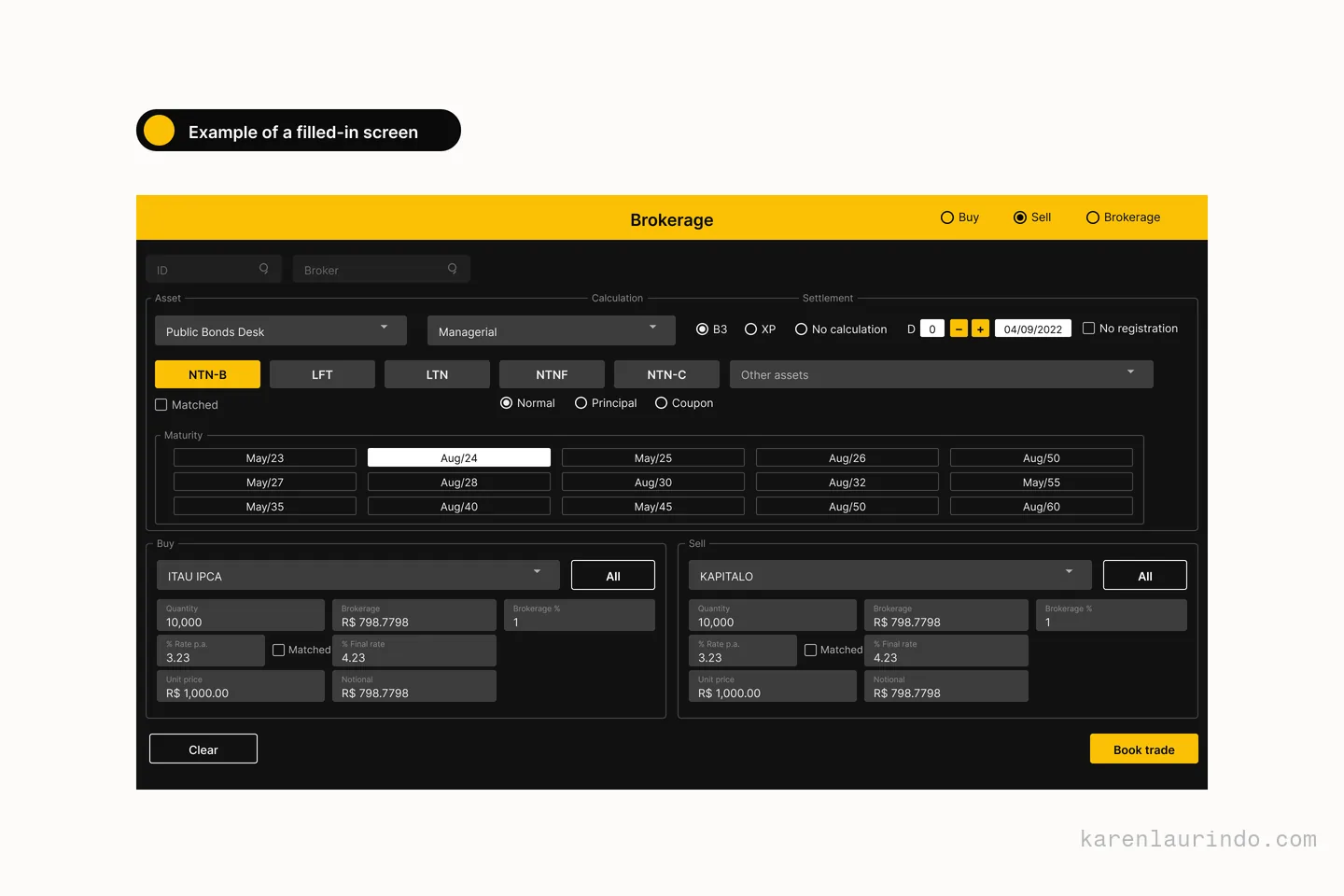Choose Aug/24 maturity

click(459, 457)
